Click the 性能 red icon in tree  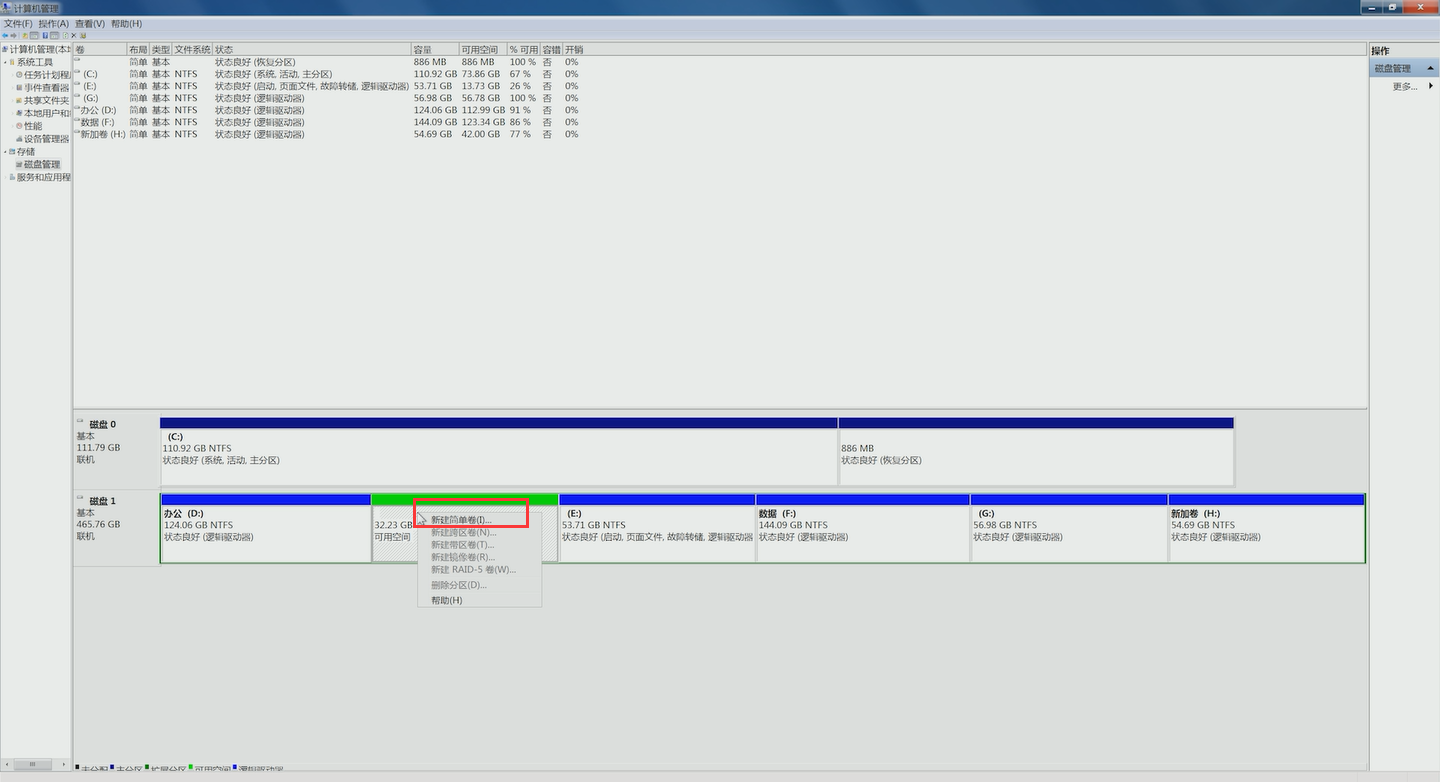click(19, 125)
